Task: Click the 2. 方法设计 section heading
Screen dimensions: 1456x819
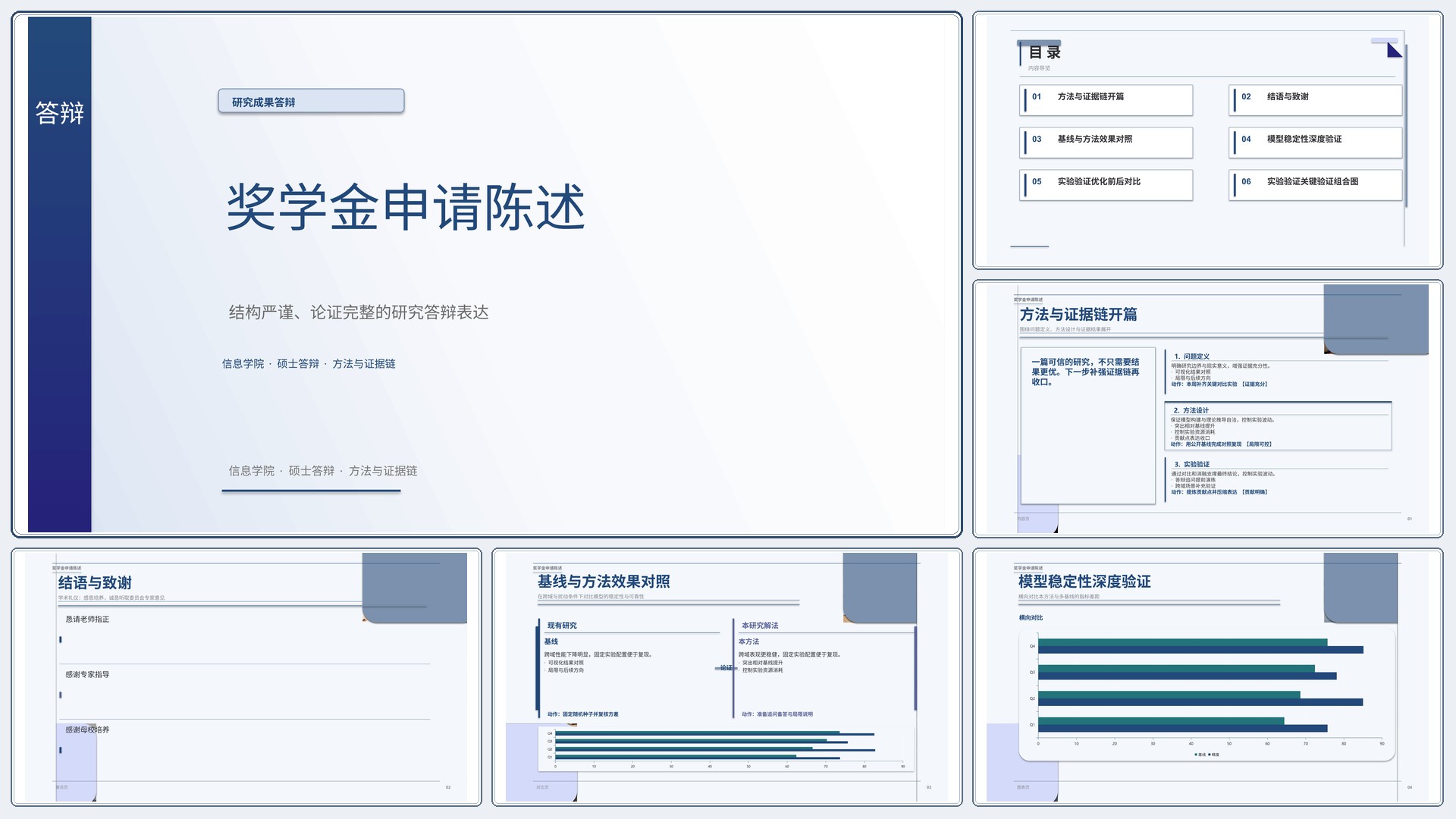Action: point(1191,410)
